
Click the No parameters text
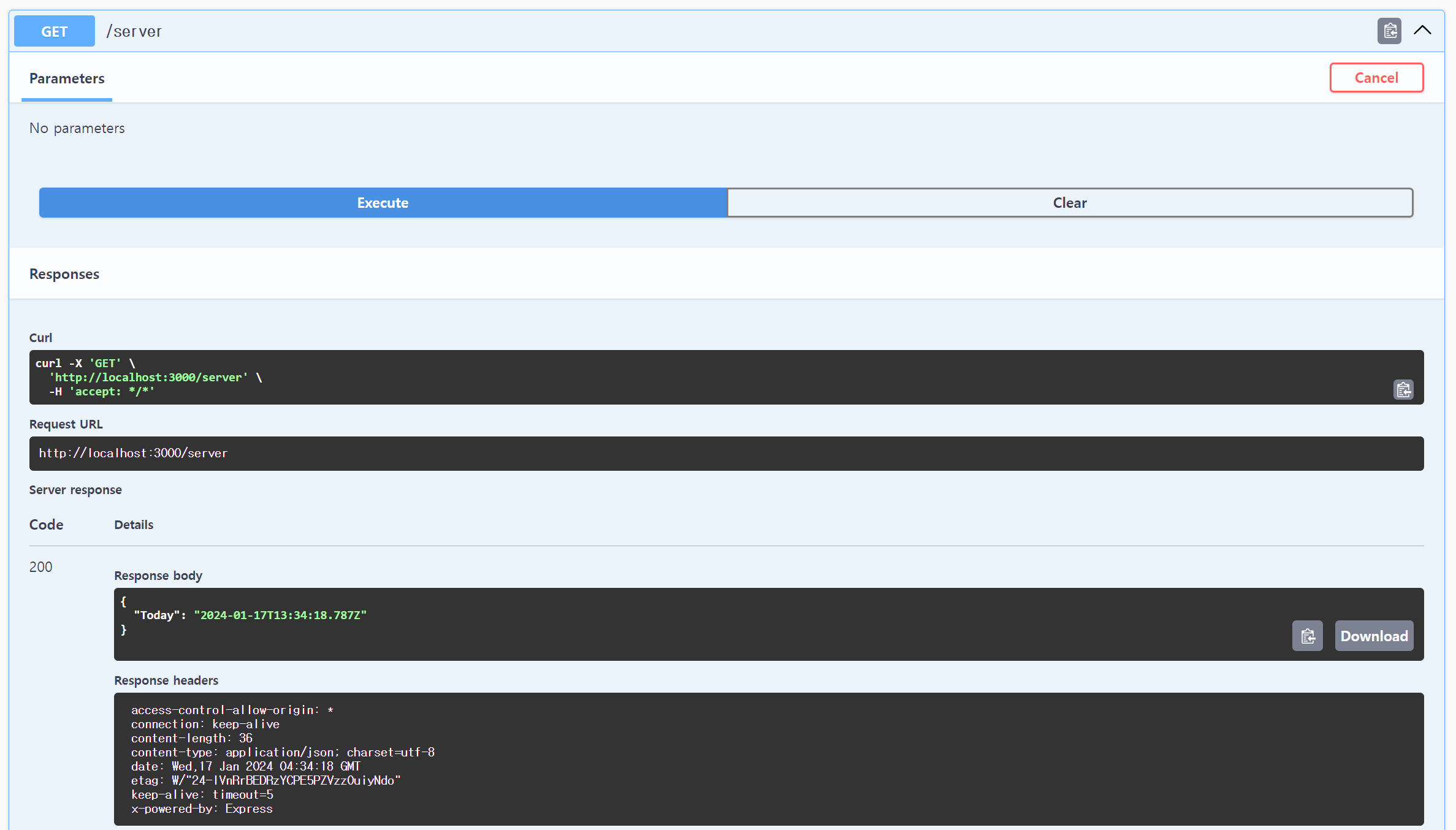coord(77,128)
